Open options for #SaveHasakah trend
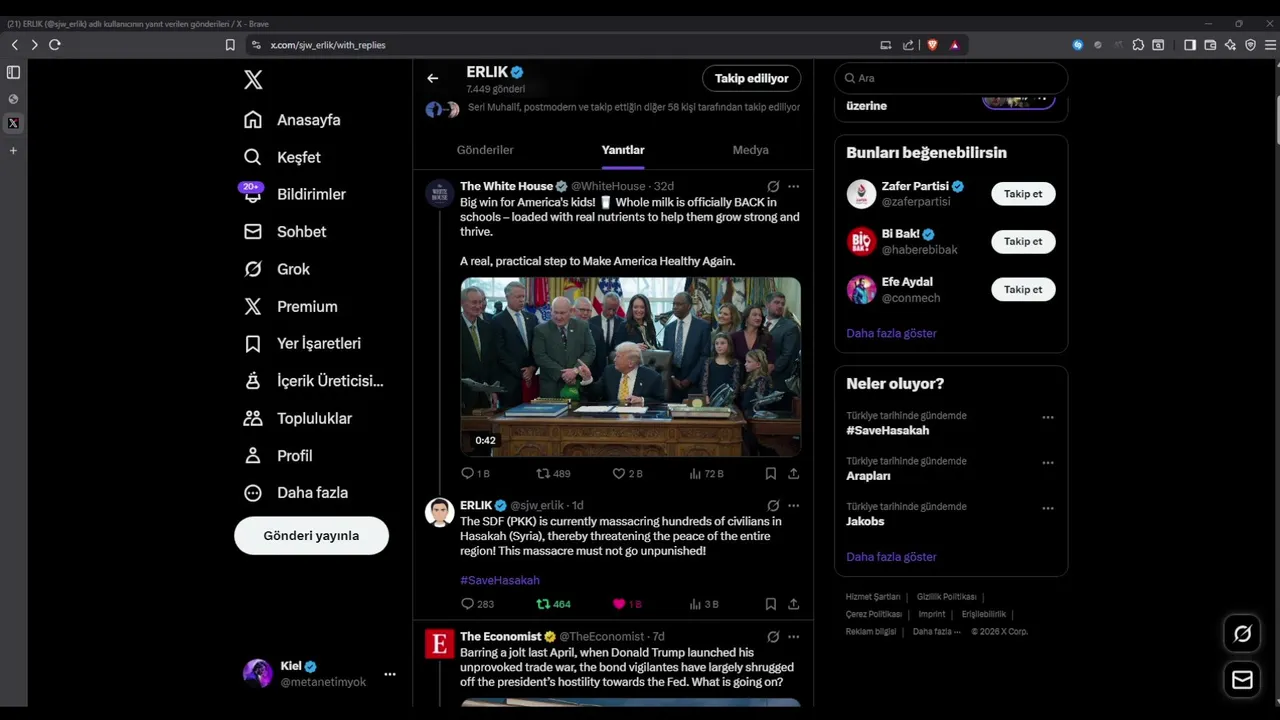Image resolution: width=1280 pixels, height=720 pixels. [1048, 417]
